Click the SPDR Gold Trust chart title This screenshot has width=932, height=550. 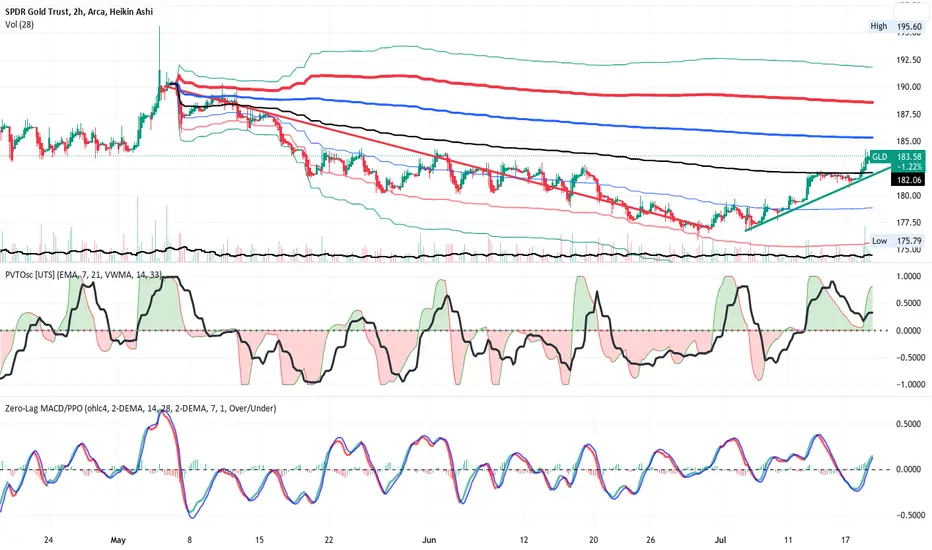point(78,11)
